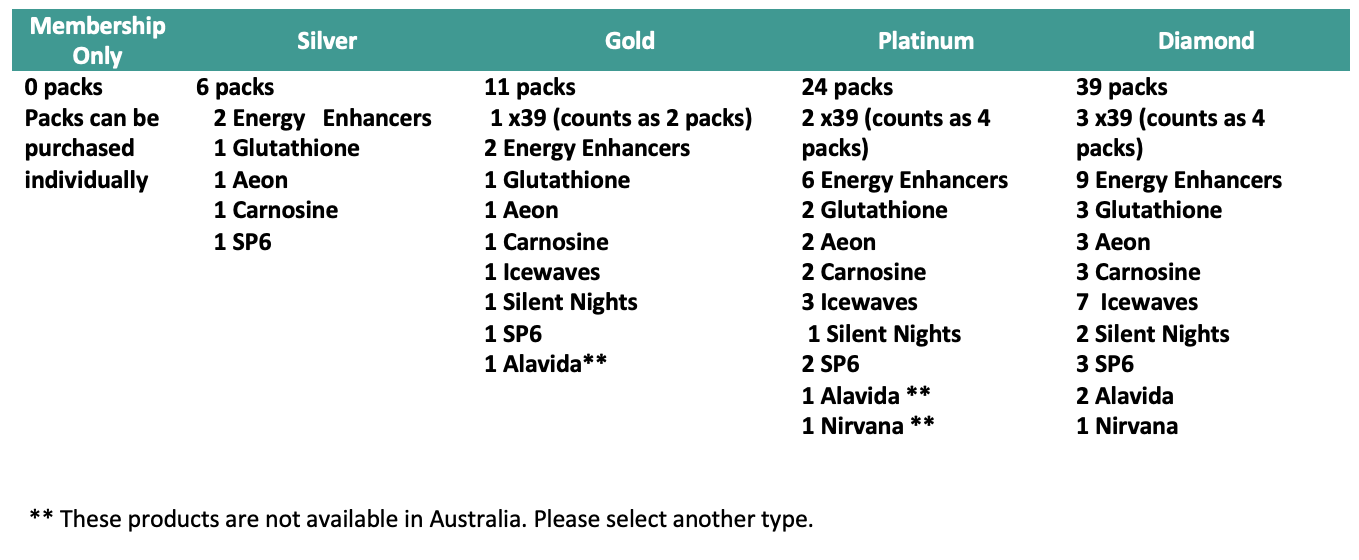The image size is (1359, 560).
Task: Click "24 packs" under Platinum
Action: click(x=847, y=87)
